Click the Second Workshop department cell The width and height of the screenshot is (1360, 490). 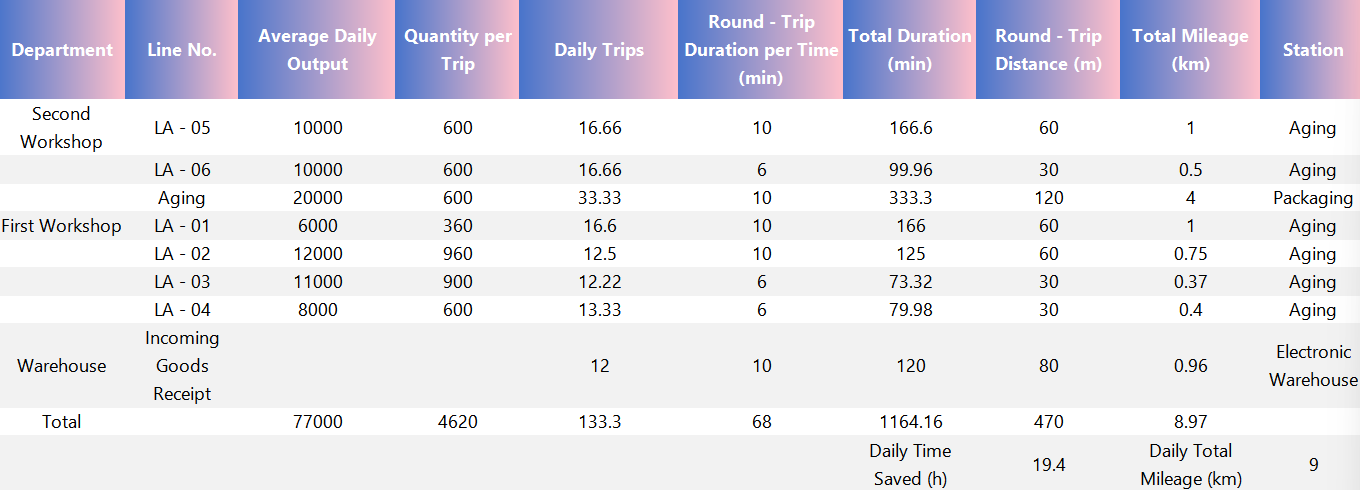click(x=62, y=128)
